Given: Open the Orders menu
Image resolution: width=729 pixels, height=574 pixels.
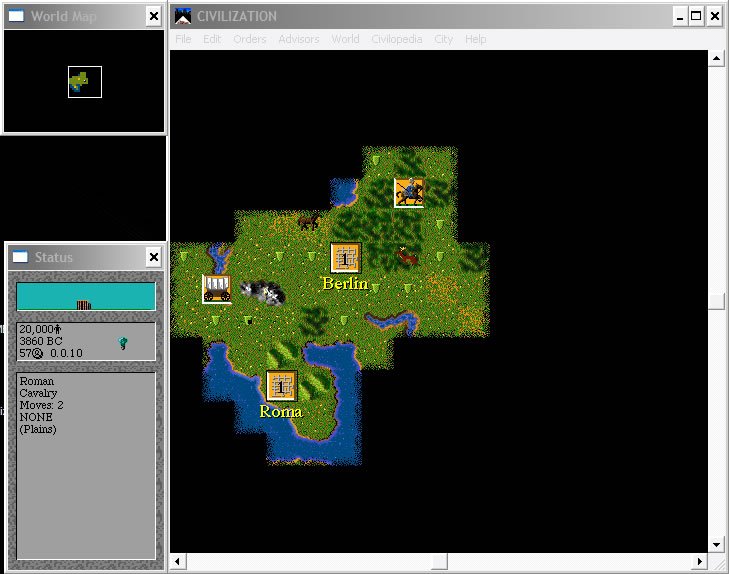Looking at the screenshot, I should click(250, 39).
